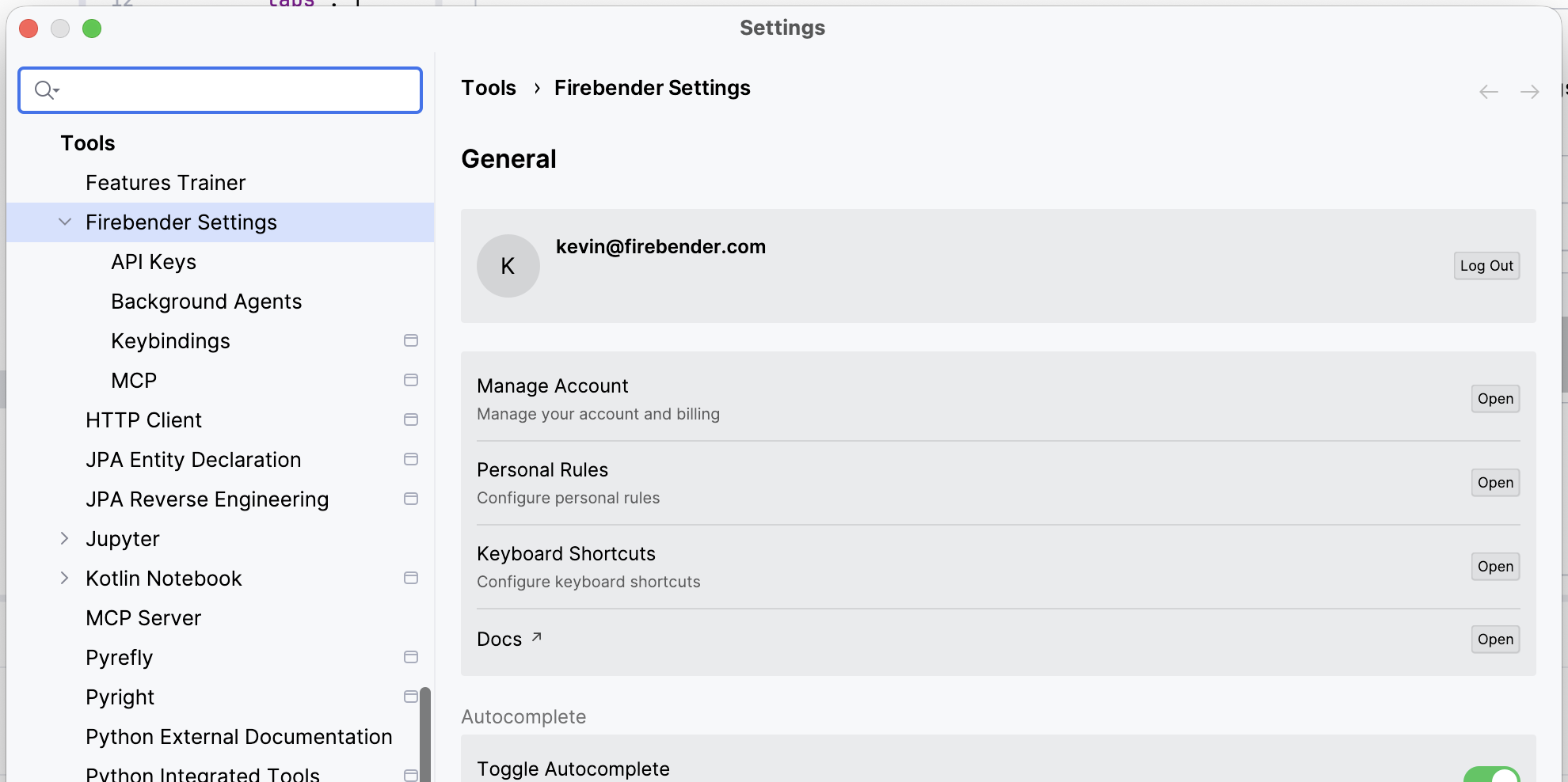Open Docs via its Open button

pos(1495,640)
